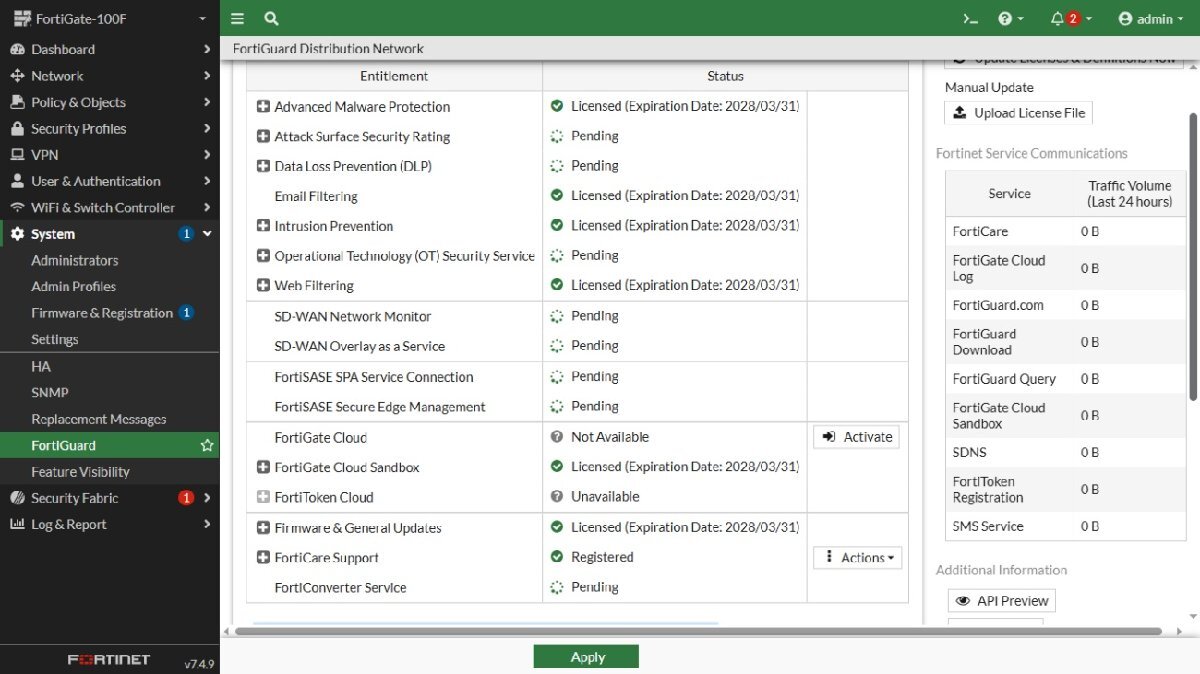Open Security Profiles in the sidebar
This screenshot has width=1200, height=674.
[78, 128]
